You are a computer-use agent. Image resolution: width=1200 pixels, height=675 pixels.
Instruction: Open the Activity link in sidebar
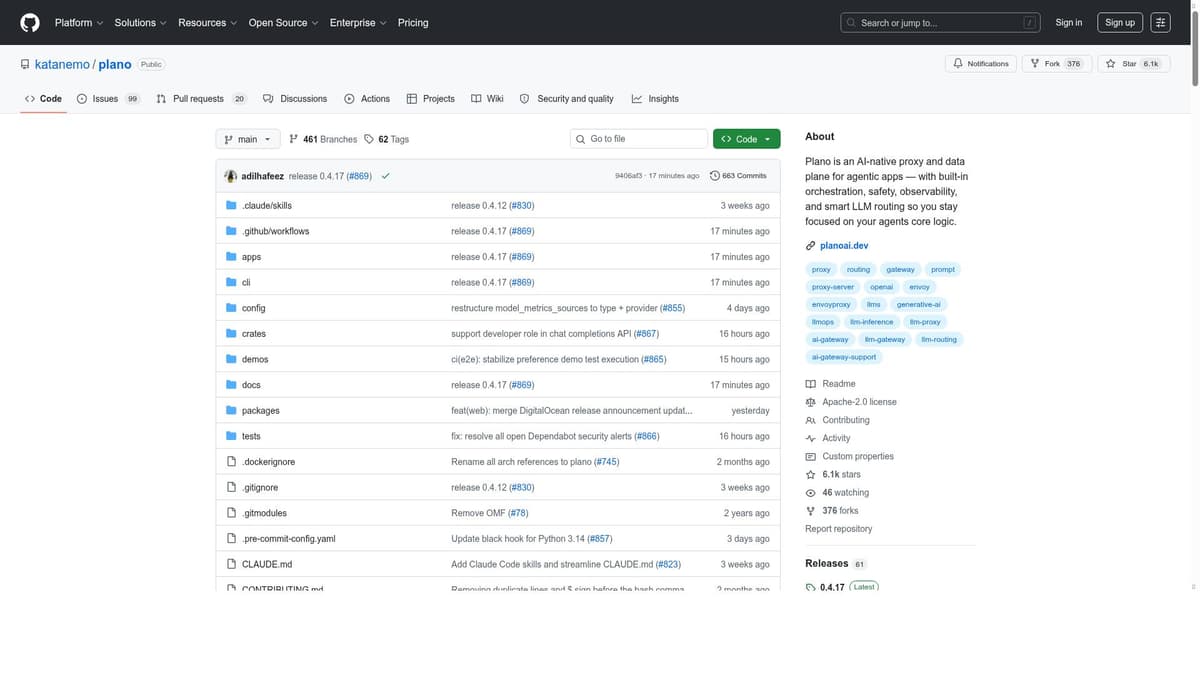pos(828,438)
